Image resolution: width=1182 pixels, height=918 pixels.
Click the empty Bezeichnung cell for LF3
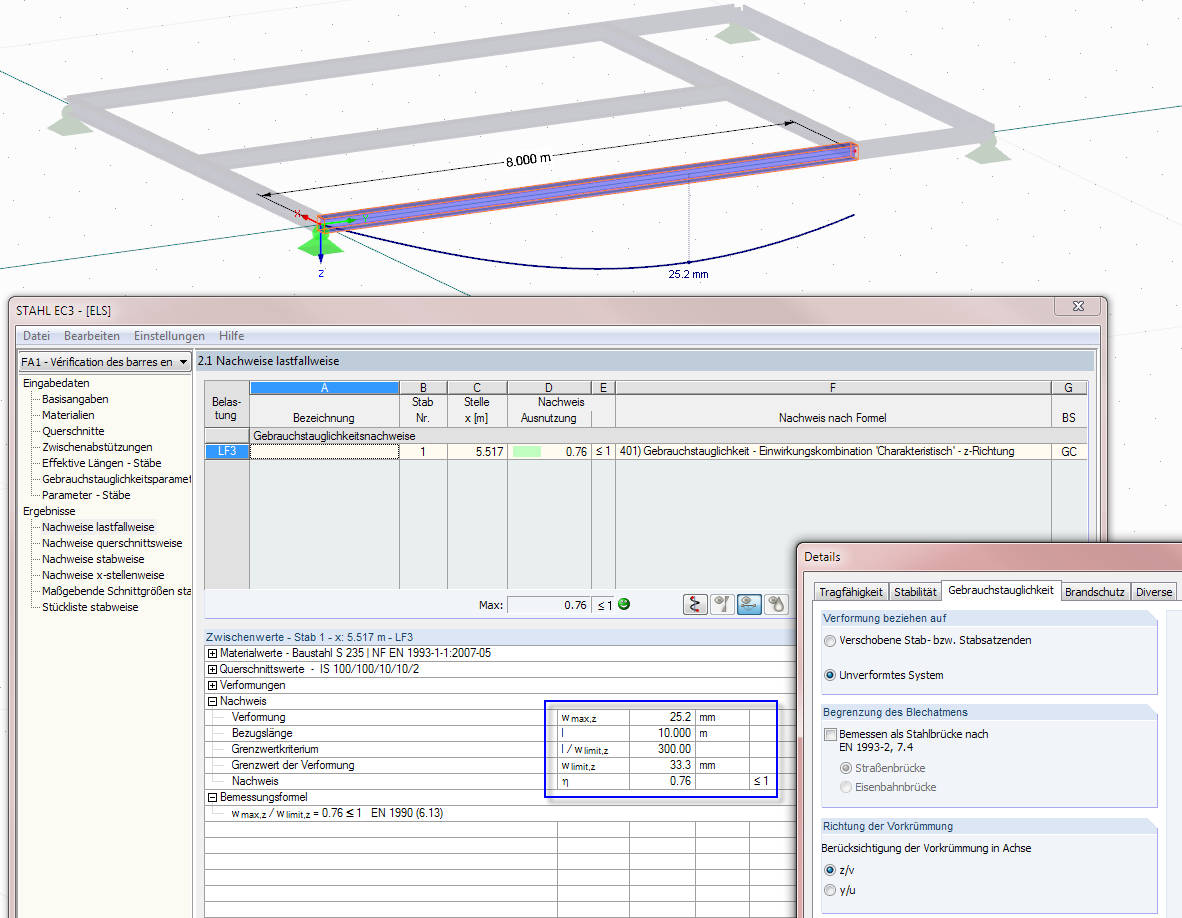pos(324,451)
